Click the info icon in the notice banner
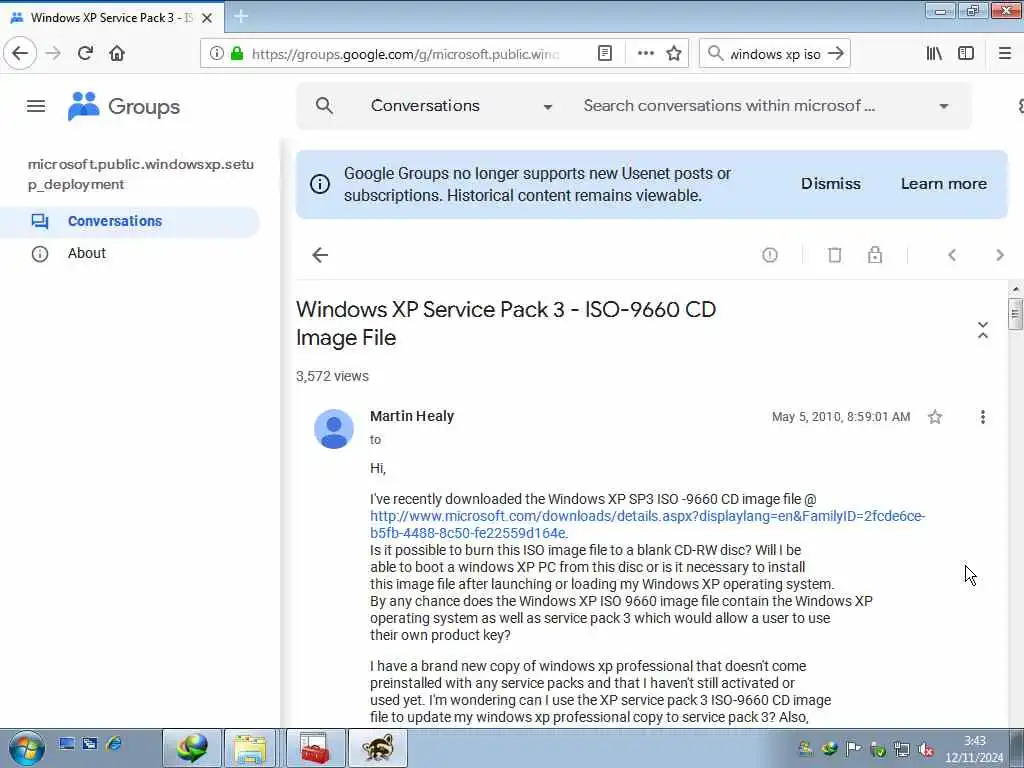Screen dimensions: 1024x768 (319, 184)
